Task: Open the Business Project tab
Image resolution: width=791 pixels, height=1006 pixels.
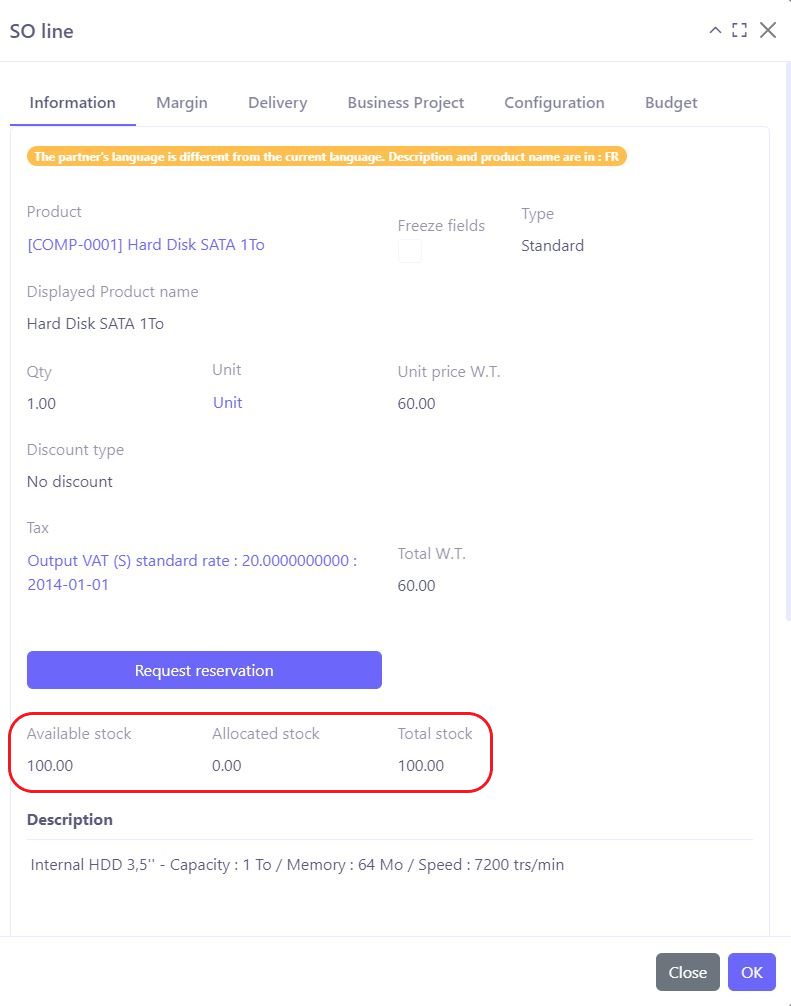Action: (x=405, y=102)
